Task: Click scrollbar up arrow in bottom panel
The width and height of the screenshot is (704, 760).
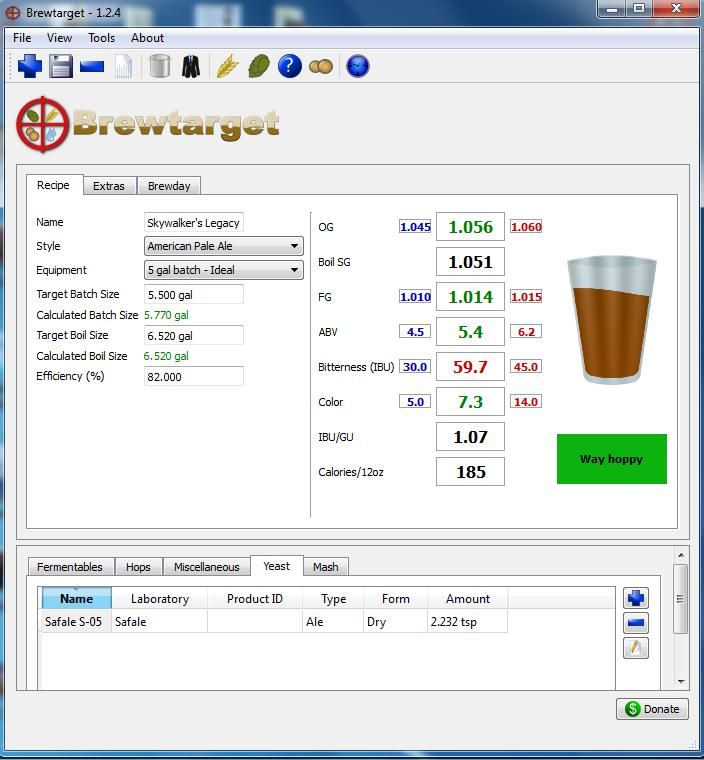Action: coord(681,555)
